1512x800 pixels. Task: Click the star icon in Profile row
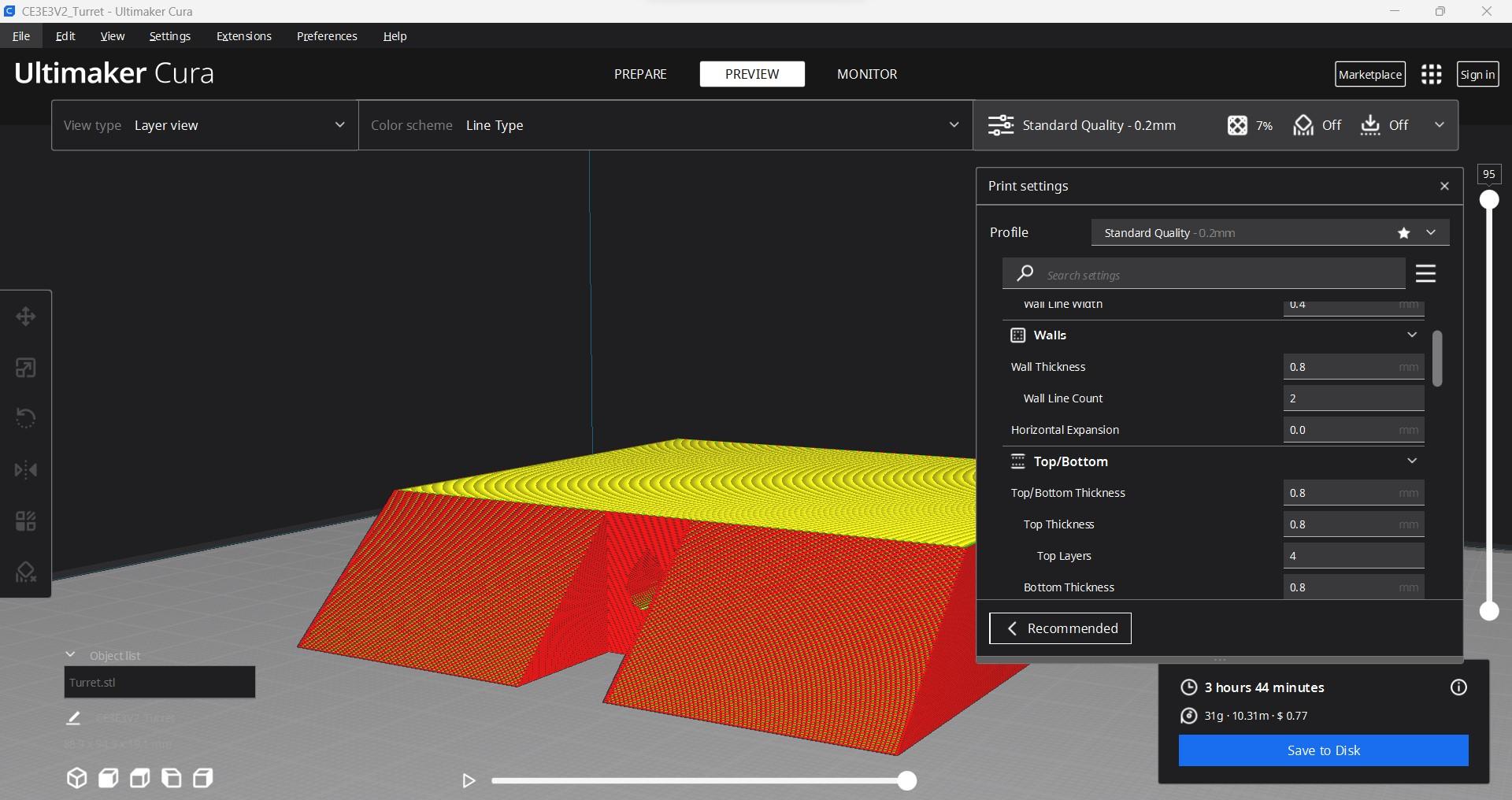(x=1403, y=233)
